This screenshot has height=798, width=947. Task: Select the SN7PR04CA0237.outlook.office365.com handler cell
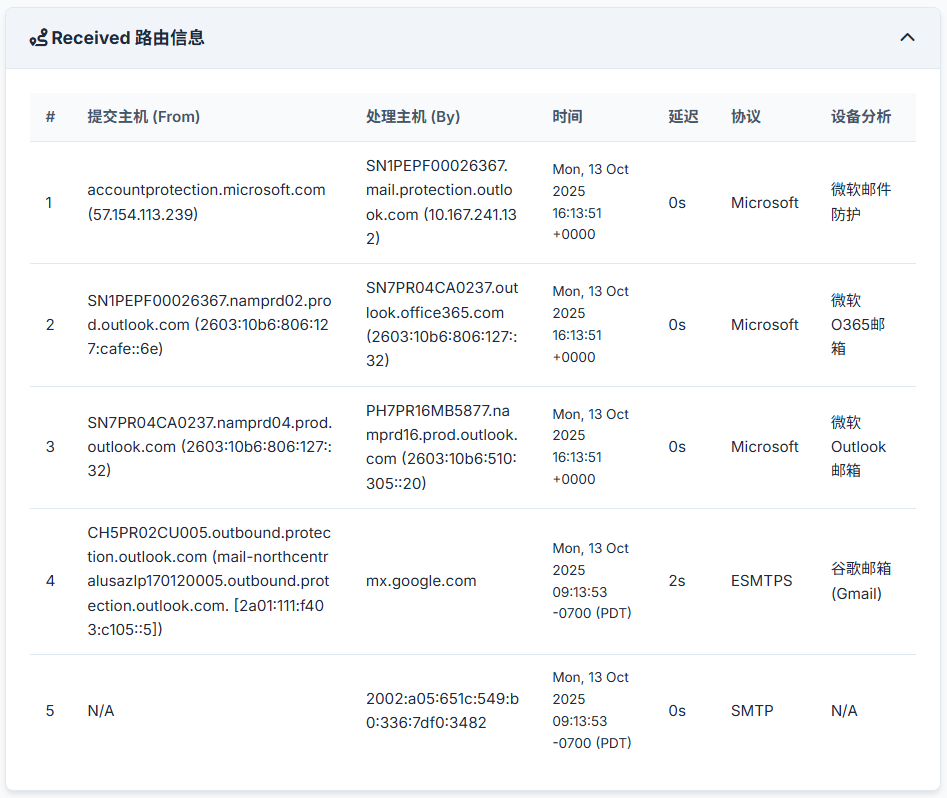point(441,324)
